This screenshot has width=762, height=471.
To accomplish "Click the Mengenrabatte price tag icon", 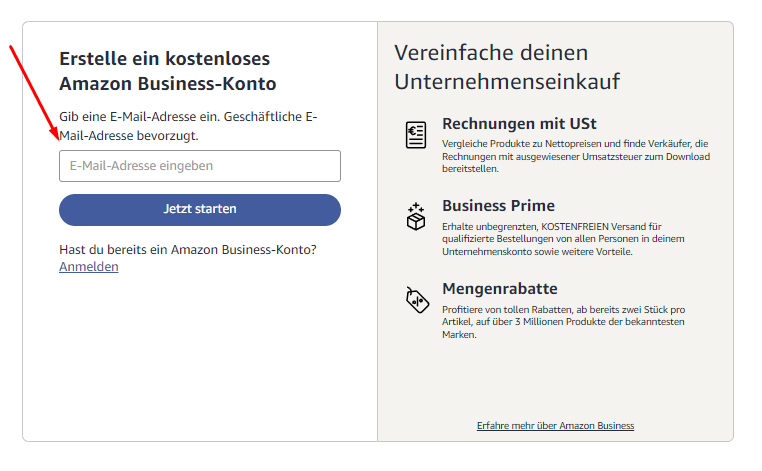I will coord(416,299).
